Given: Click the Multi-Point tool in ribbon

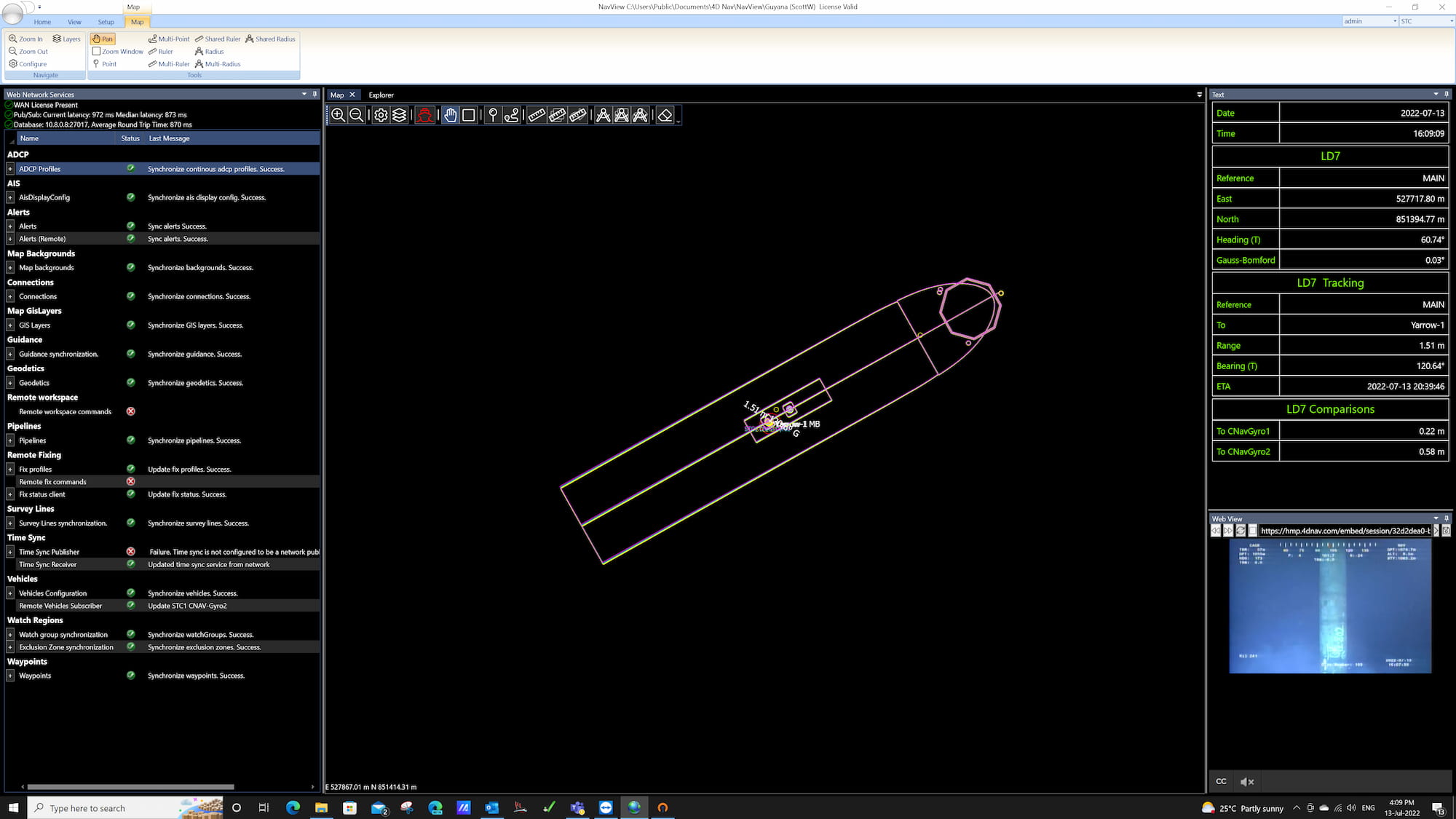Looking at the screenshot, I should (169, 39).
